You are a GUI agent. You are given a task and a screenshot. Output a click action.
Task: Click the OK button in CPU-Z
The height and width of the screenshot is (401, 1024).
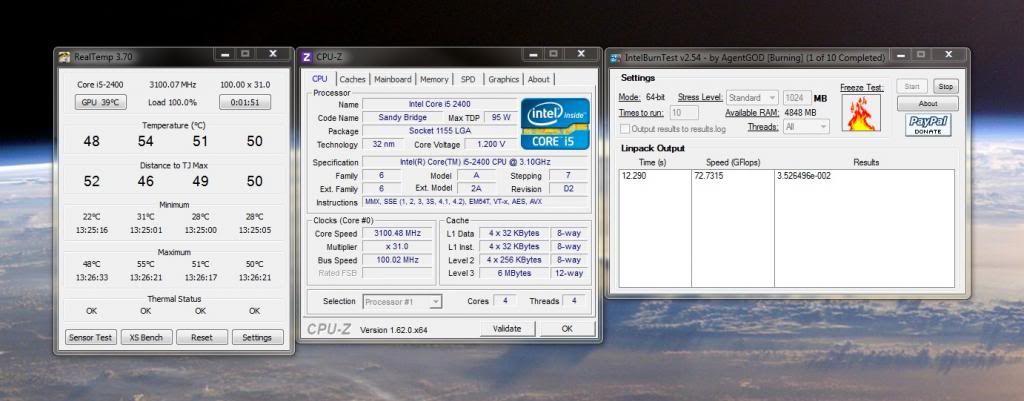coord(567,329)
